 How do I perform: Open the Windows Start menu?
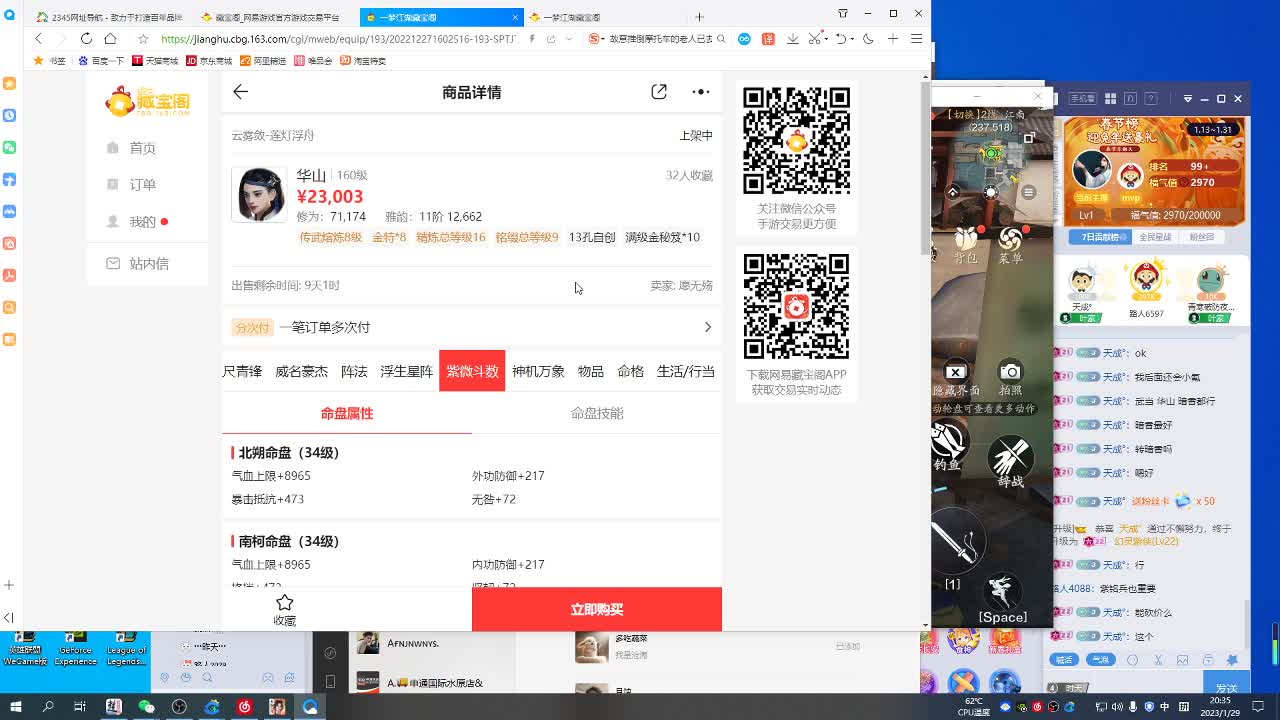click(16, 706)
